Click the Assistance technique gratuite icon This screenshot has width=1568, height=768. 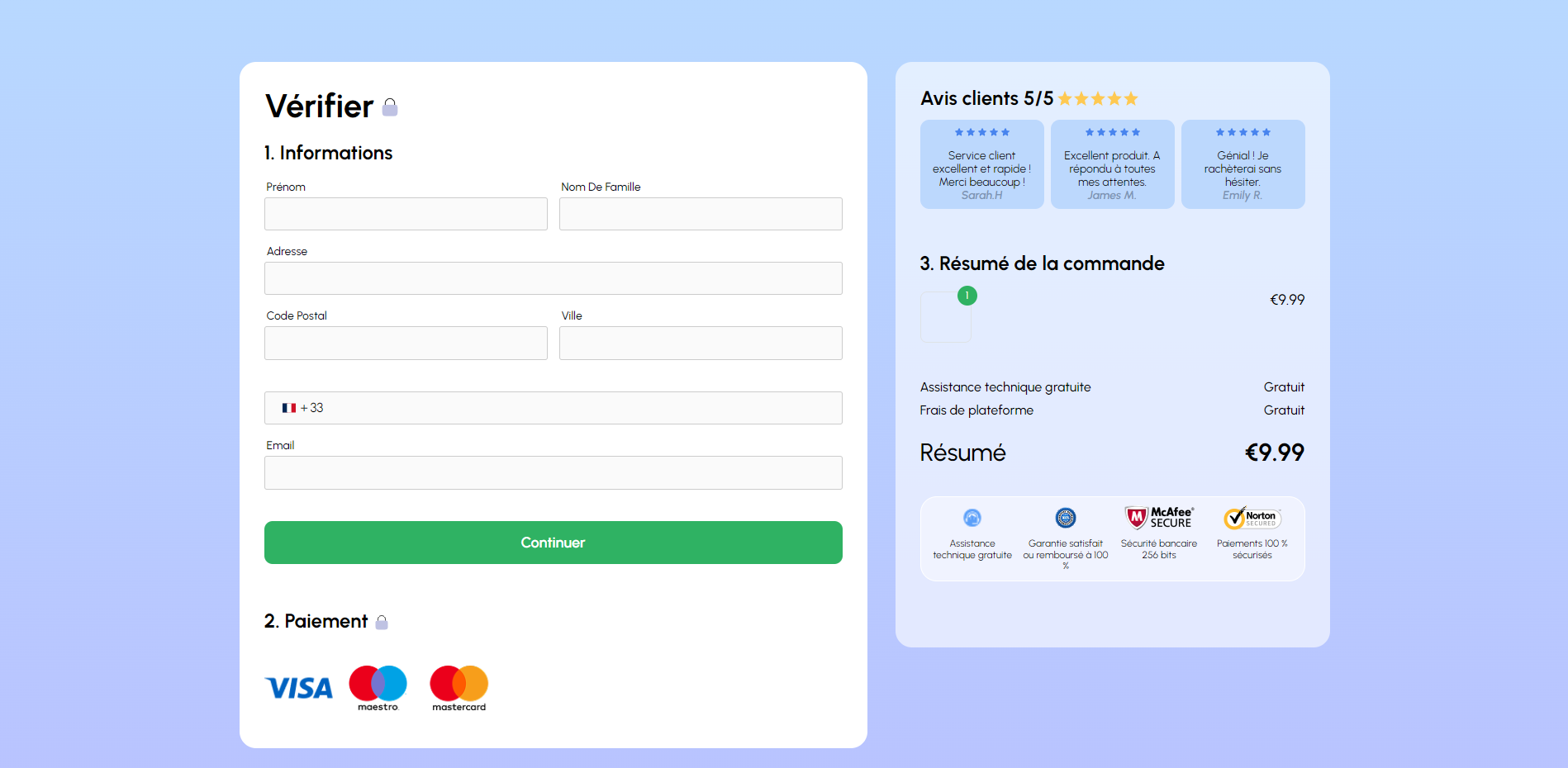pyautogui.click(x=972, y=518)
